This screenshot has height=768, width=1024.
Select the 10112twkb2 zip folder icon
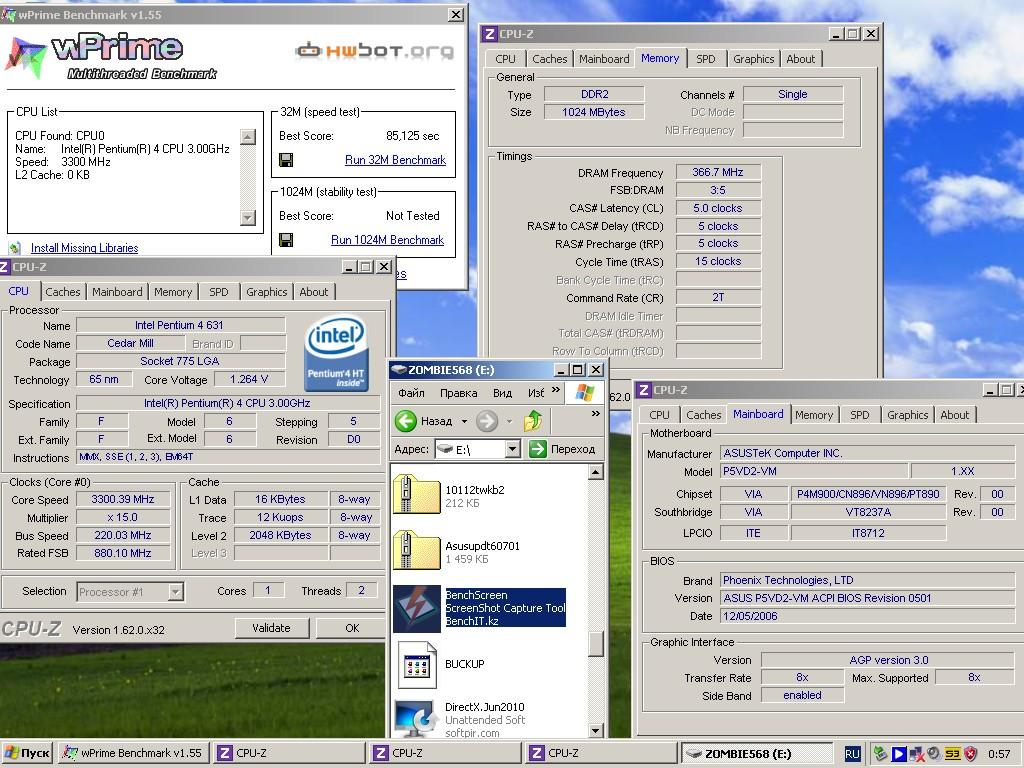tap(417, 495)
